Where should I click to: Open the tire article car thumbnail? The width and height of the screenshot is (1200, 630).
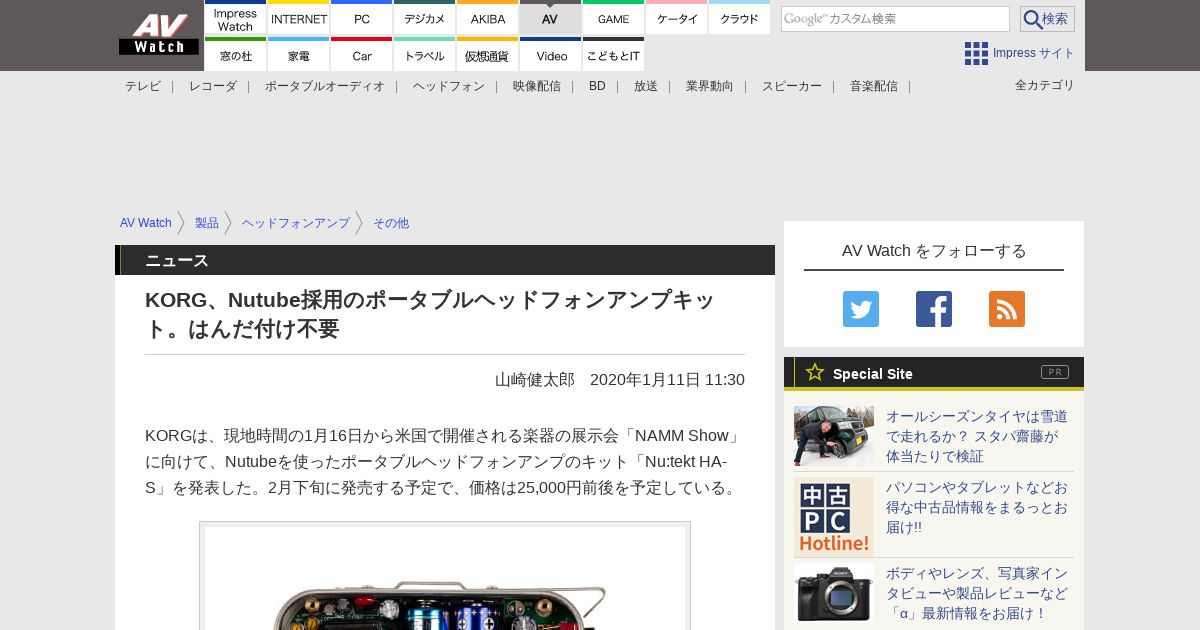pos(834,436)
